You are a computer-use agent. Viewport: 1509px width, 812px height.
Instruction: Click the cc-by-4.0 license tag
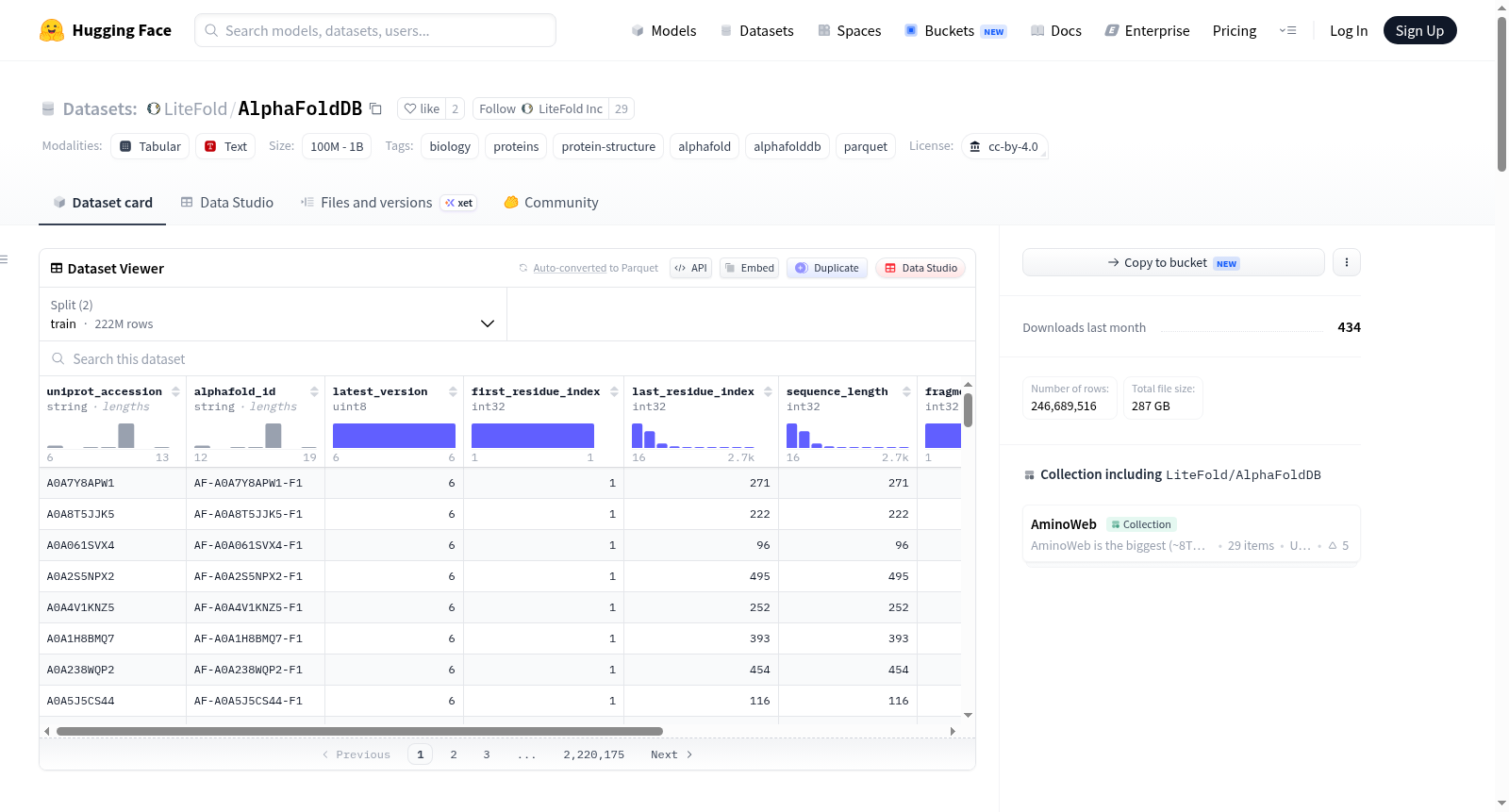[x=1004, y=146]
